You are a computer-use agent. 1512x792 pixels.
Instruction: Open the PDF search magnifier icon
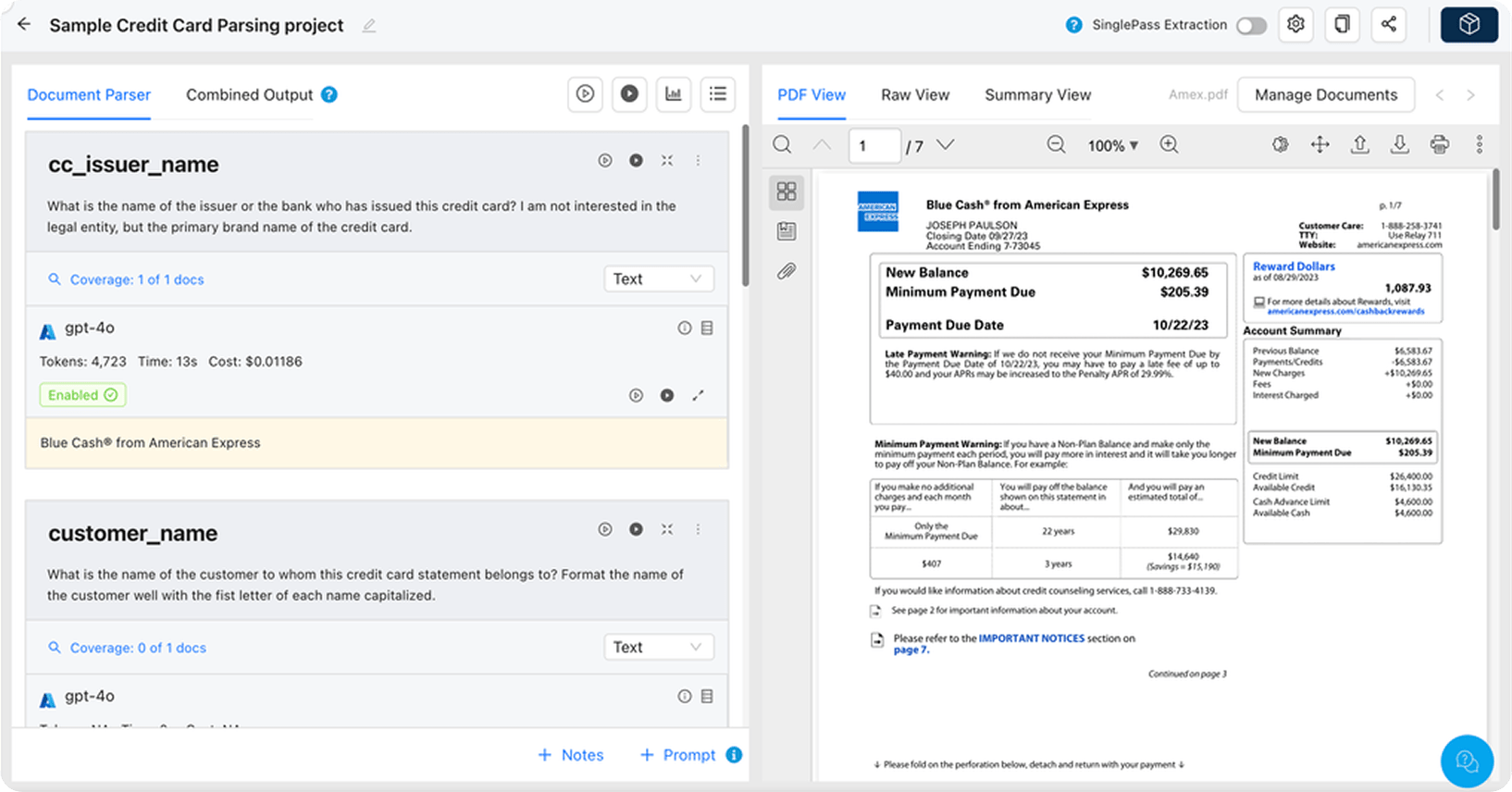point(782,145)
